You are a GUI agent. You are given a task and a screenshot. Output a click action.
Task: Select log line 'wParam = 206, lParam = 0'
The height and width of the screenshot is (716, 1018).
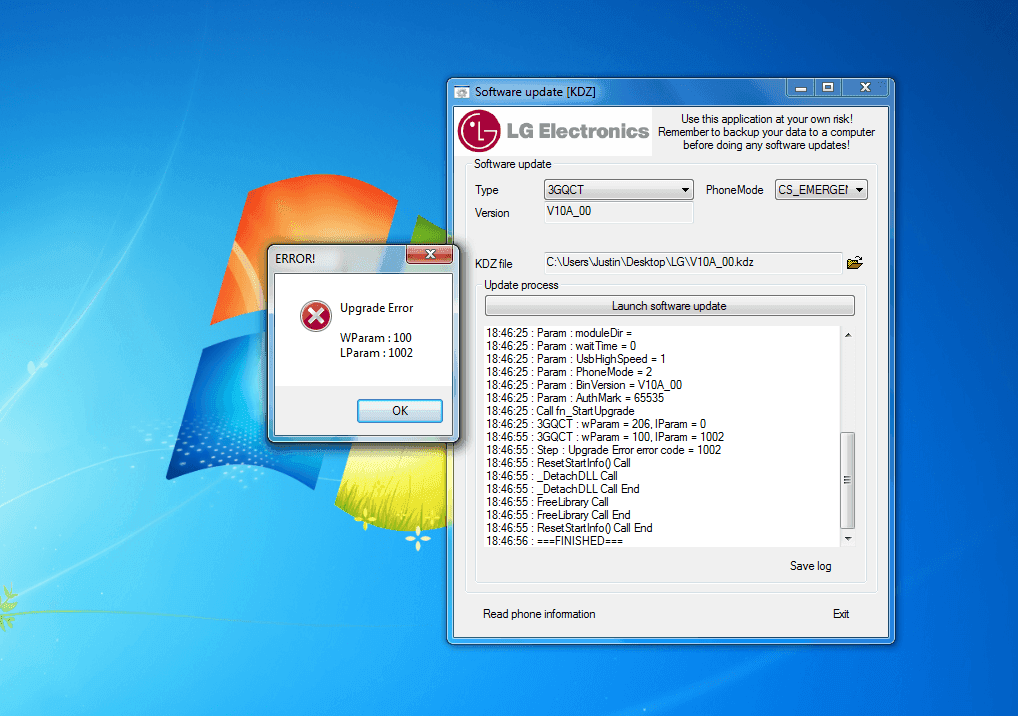596,424
